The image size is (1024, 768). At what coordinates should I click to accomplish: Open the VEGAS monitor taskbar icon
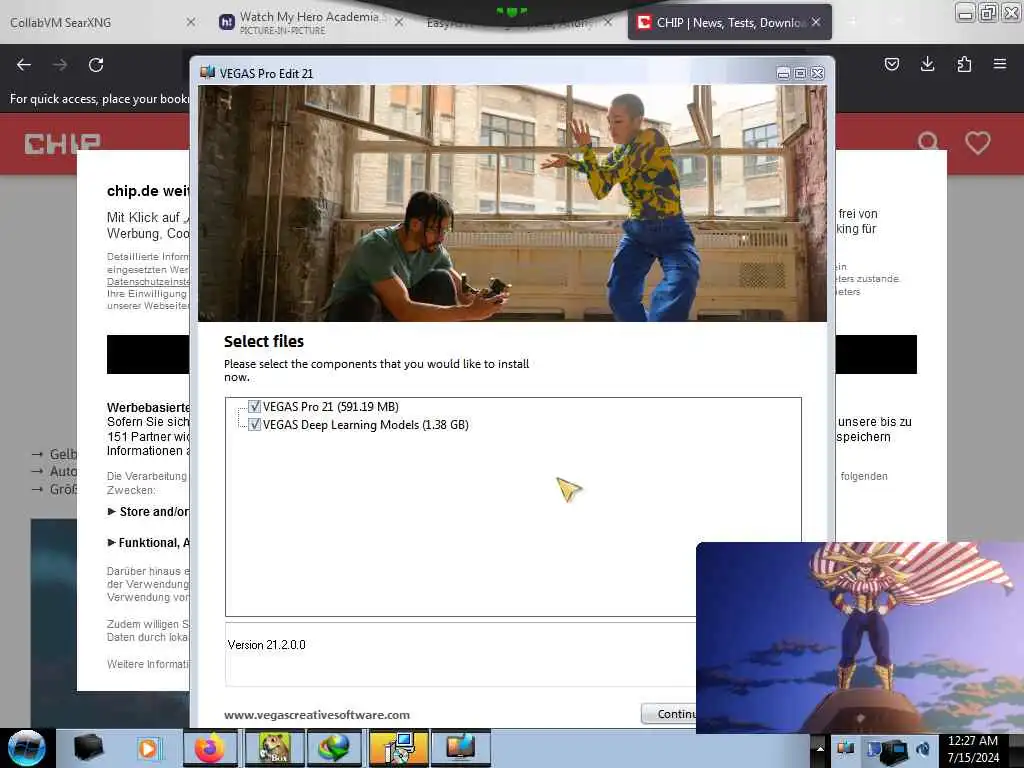[x=461, y=748]
